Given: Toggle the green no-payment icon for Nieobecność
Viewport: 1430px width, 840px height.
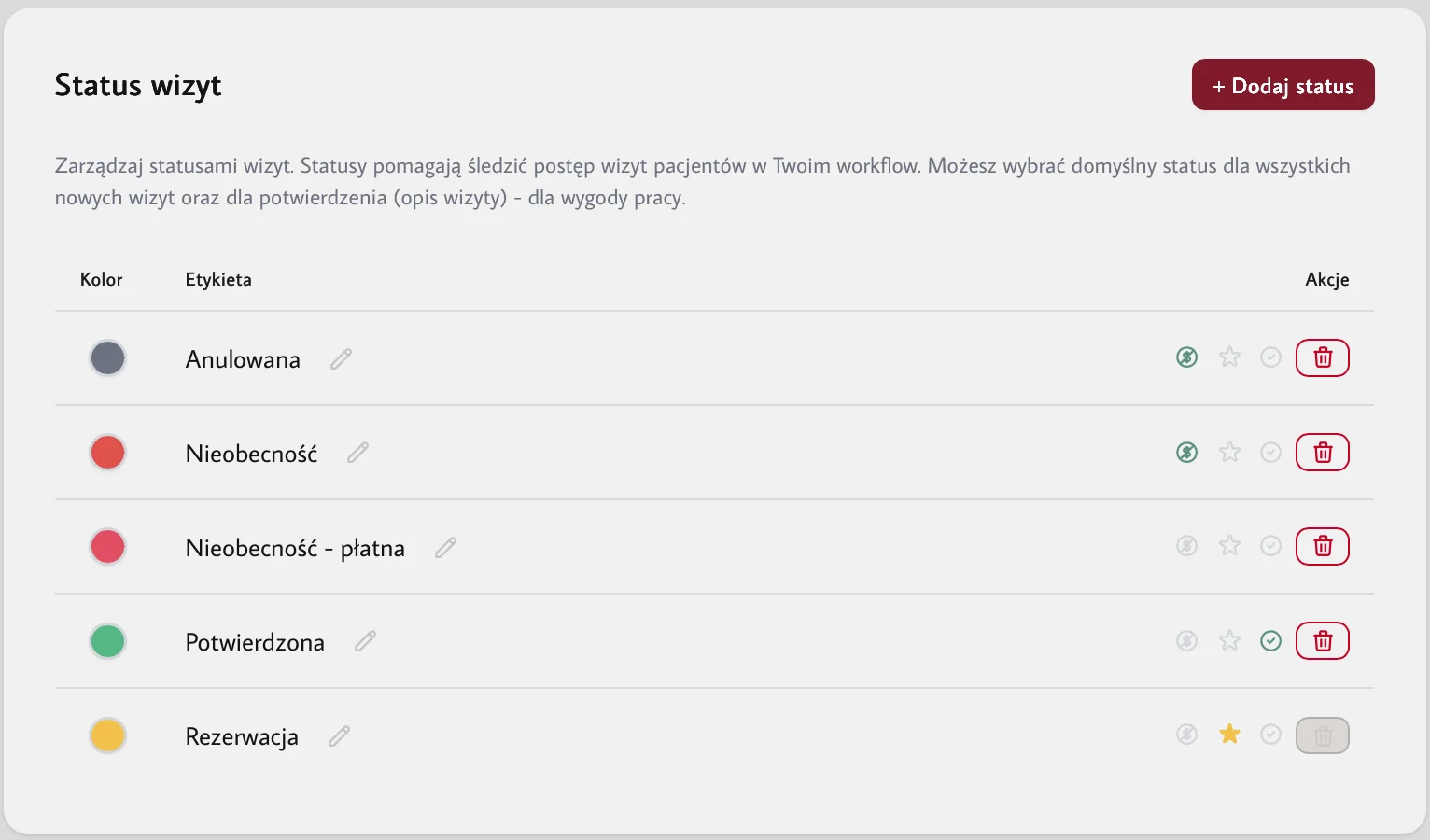Looking at the screenshot, I should click(x=1187, y=453).
